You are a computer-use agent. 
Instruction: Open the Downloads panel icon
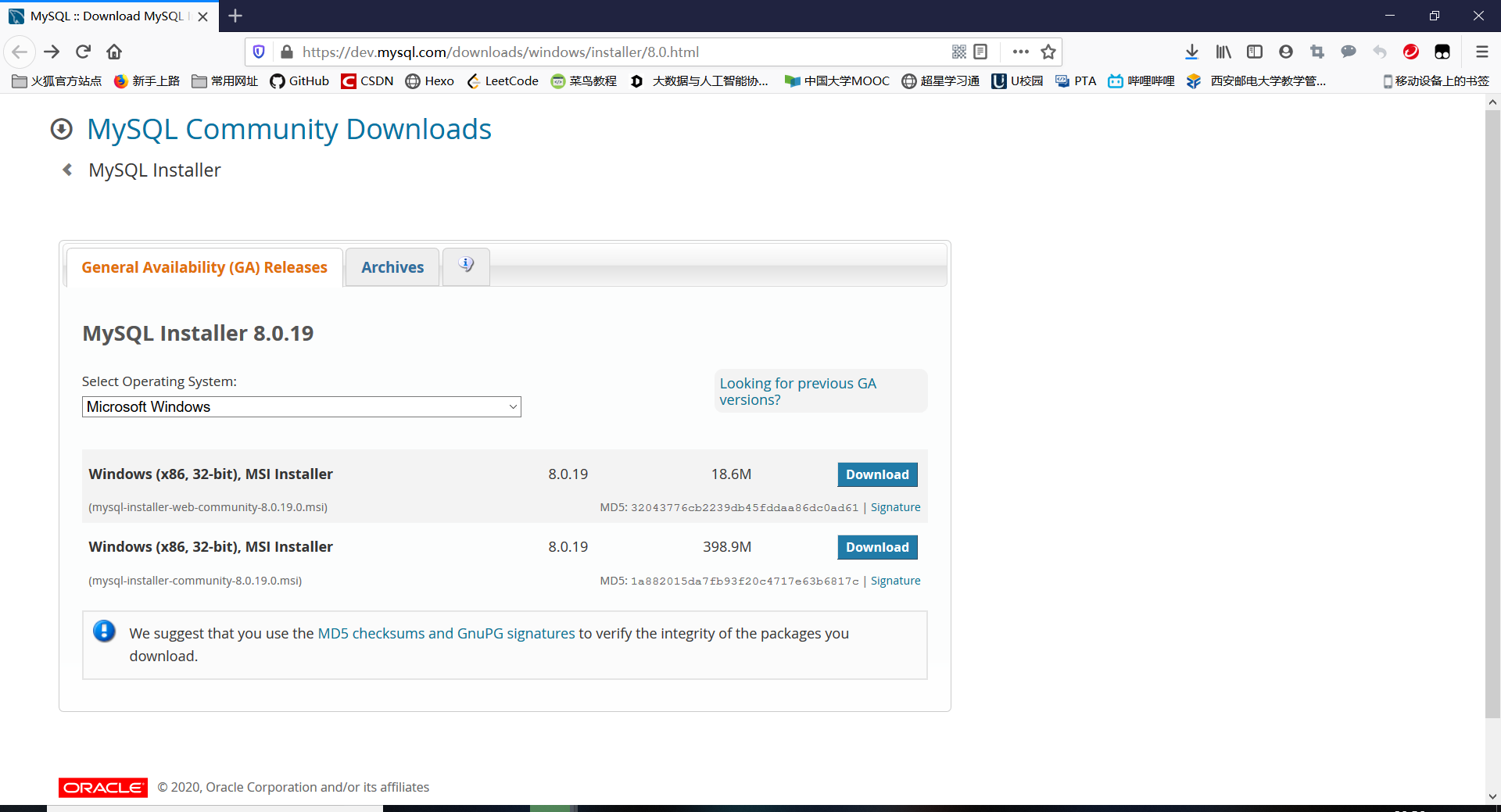(1191, 52)
